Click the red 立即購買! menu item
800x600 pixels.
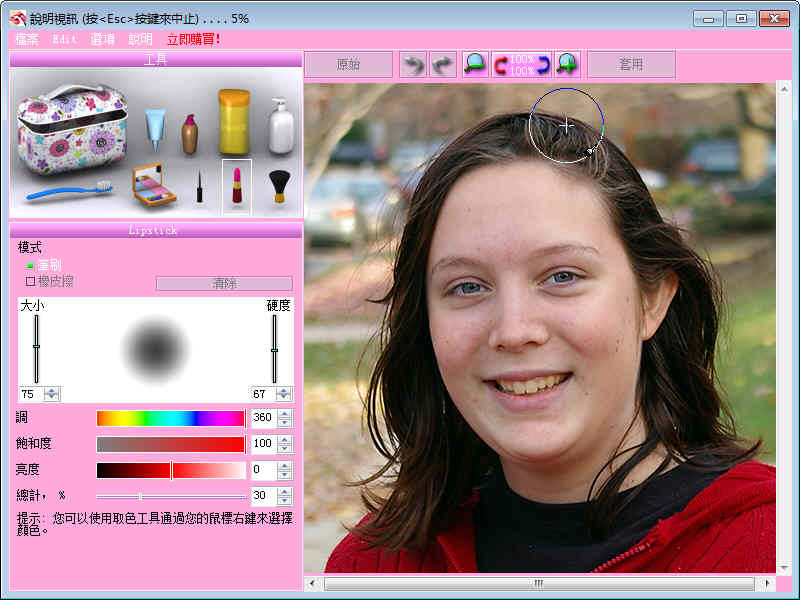click(193, 39)
